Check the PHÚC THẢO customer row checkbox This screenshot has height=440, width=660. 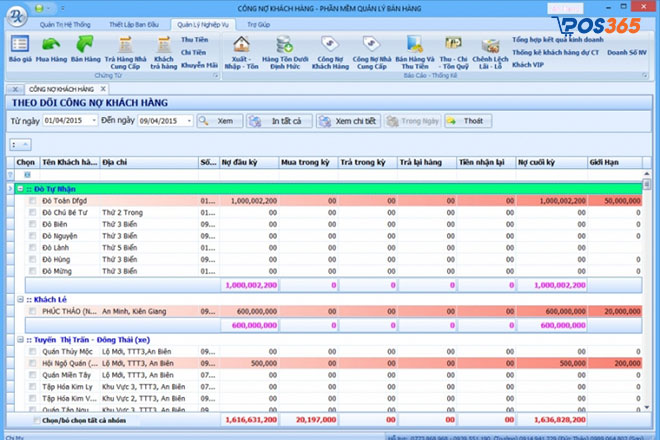pos(33,312)
